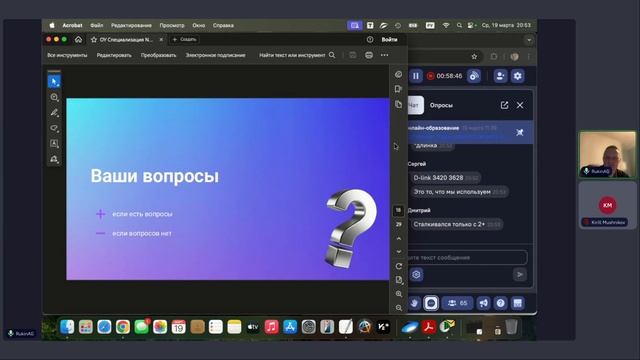640x360 pixels.
Task: Bookmark the page with browser star icon
Action: pyautogui.click(x=474, y=57)
